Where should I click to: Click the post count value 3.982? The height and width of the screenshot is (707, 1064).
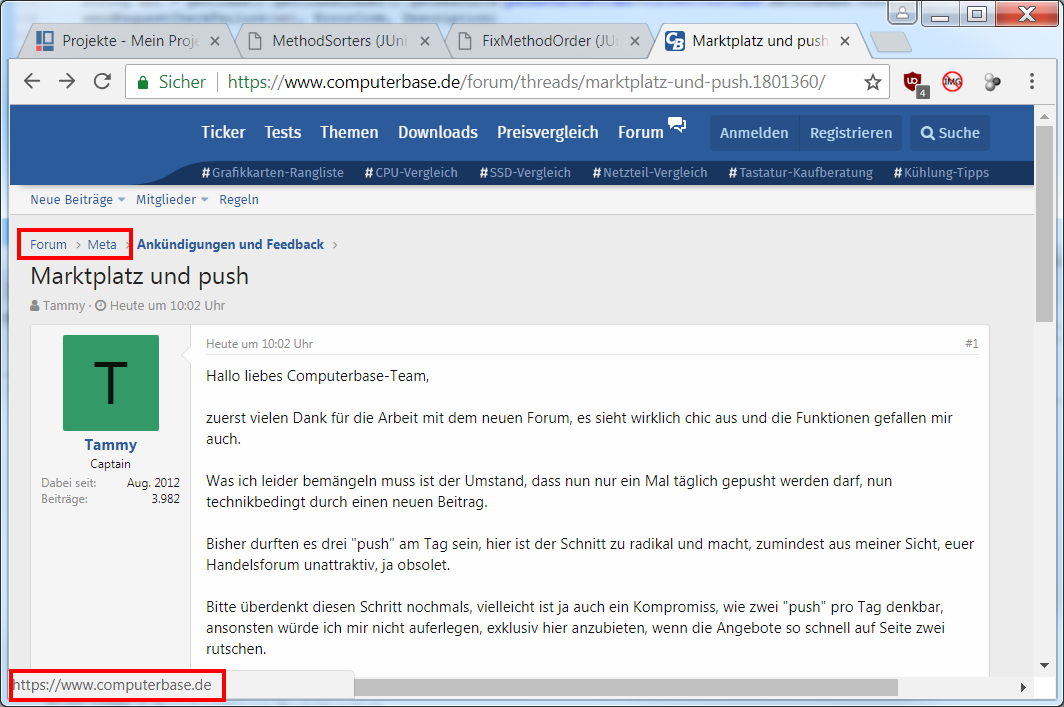pyautogui.click(x=166, y=499)
